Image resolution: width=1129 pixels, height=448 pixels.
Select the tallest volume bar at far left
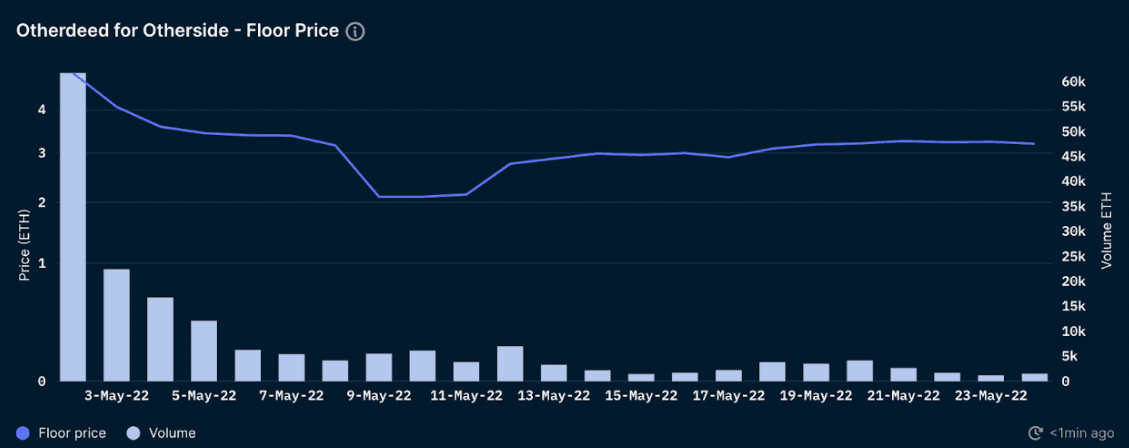[73, 226]
